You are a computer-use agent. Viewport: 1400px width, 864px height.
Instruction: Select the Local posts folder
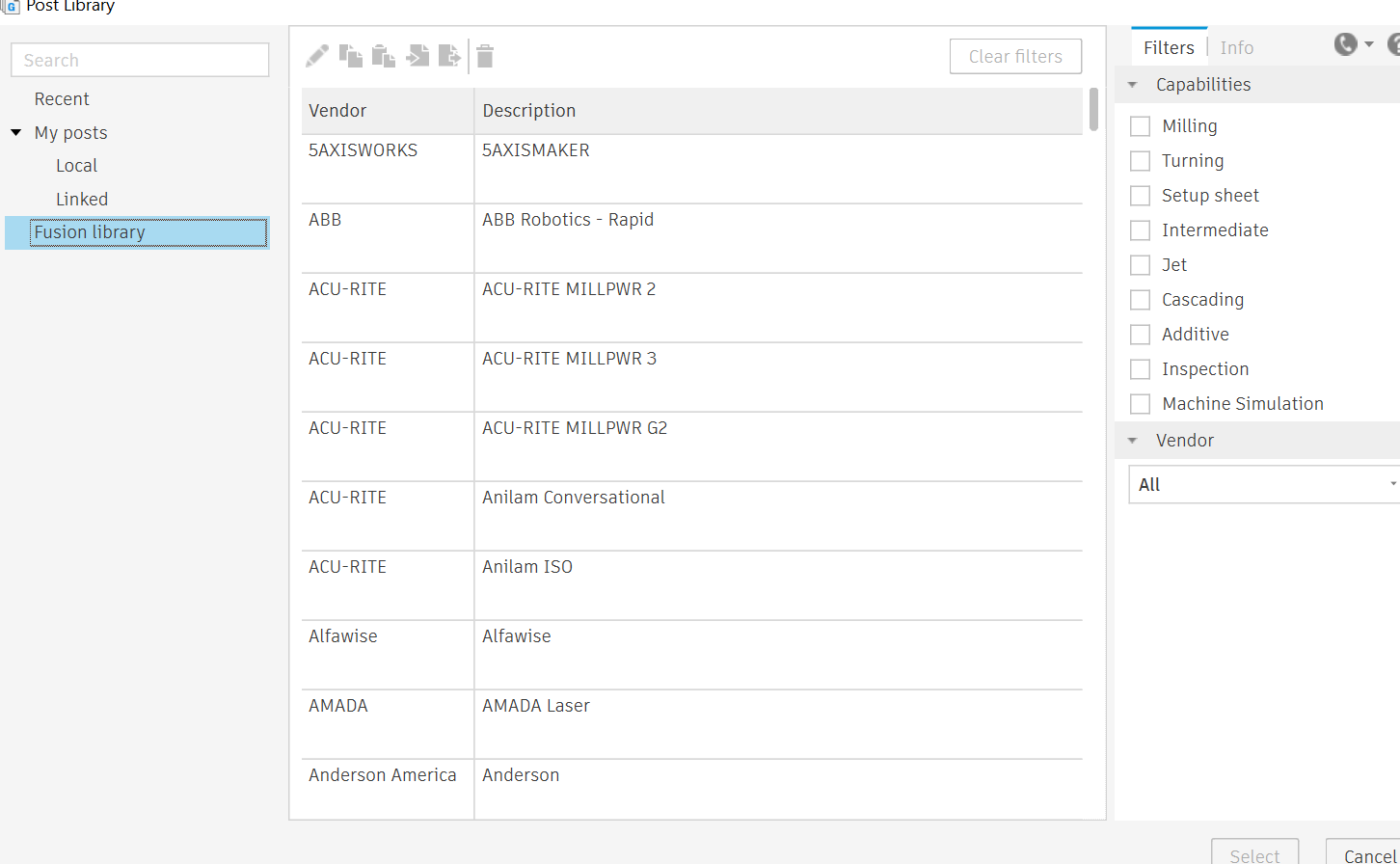coord(77,166)
